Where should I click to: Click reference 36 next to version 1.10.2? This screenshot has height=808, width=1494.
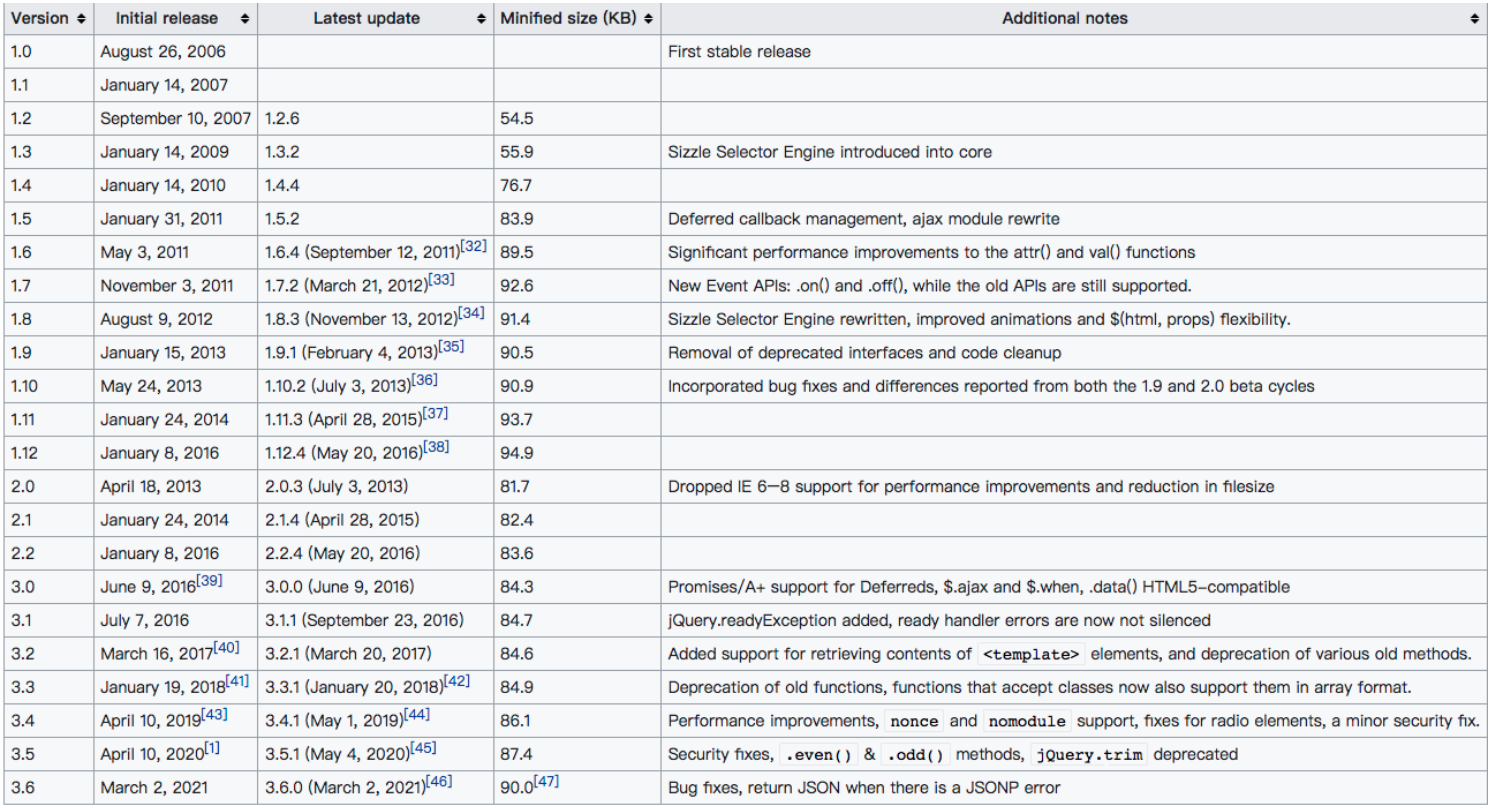click(x=423, y=380)
